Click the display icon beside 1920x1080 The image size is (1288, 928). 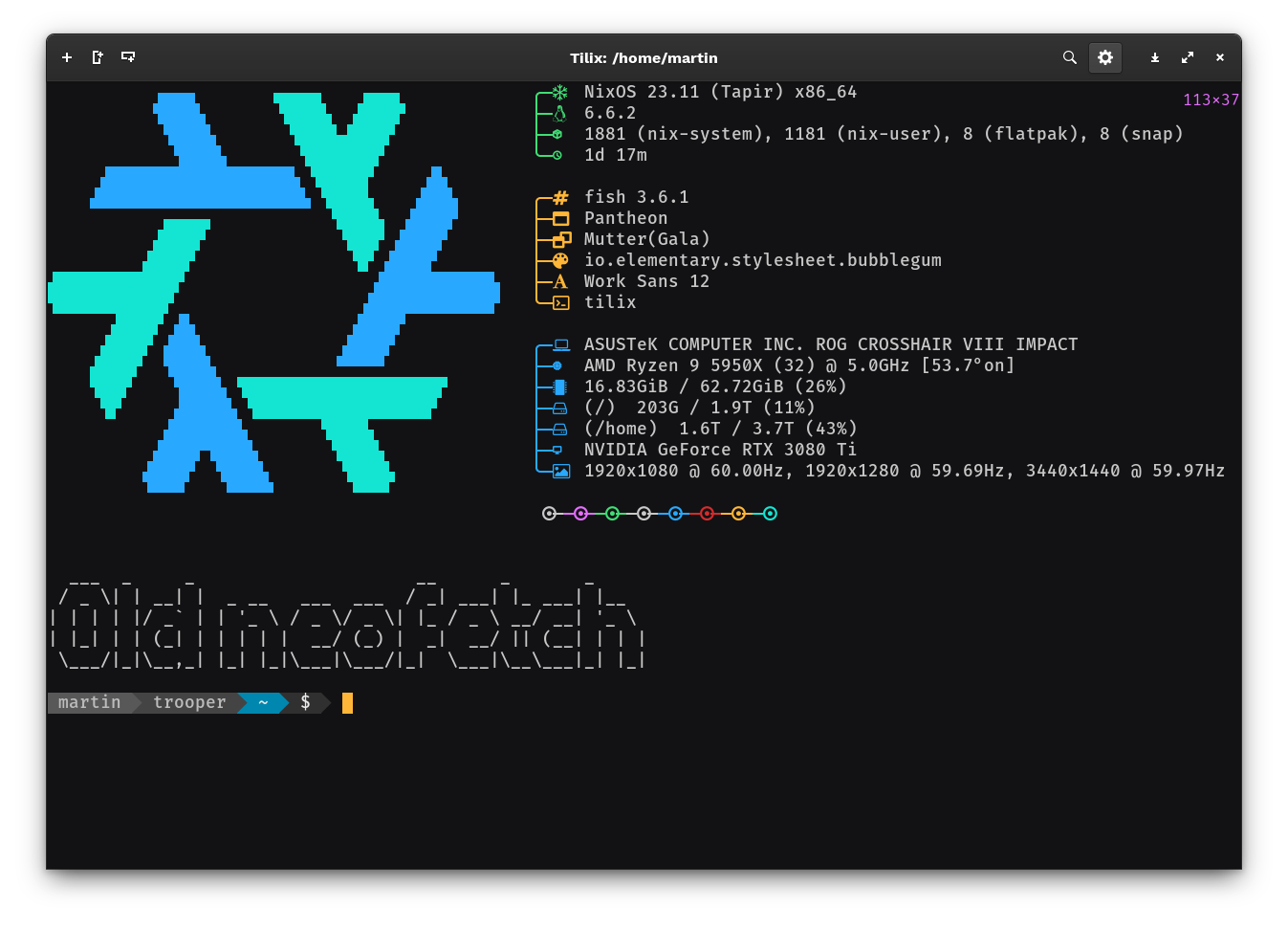pyautogui.click(x=561, y=471)
